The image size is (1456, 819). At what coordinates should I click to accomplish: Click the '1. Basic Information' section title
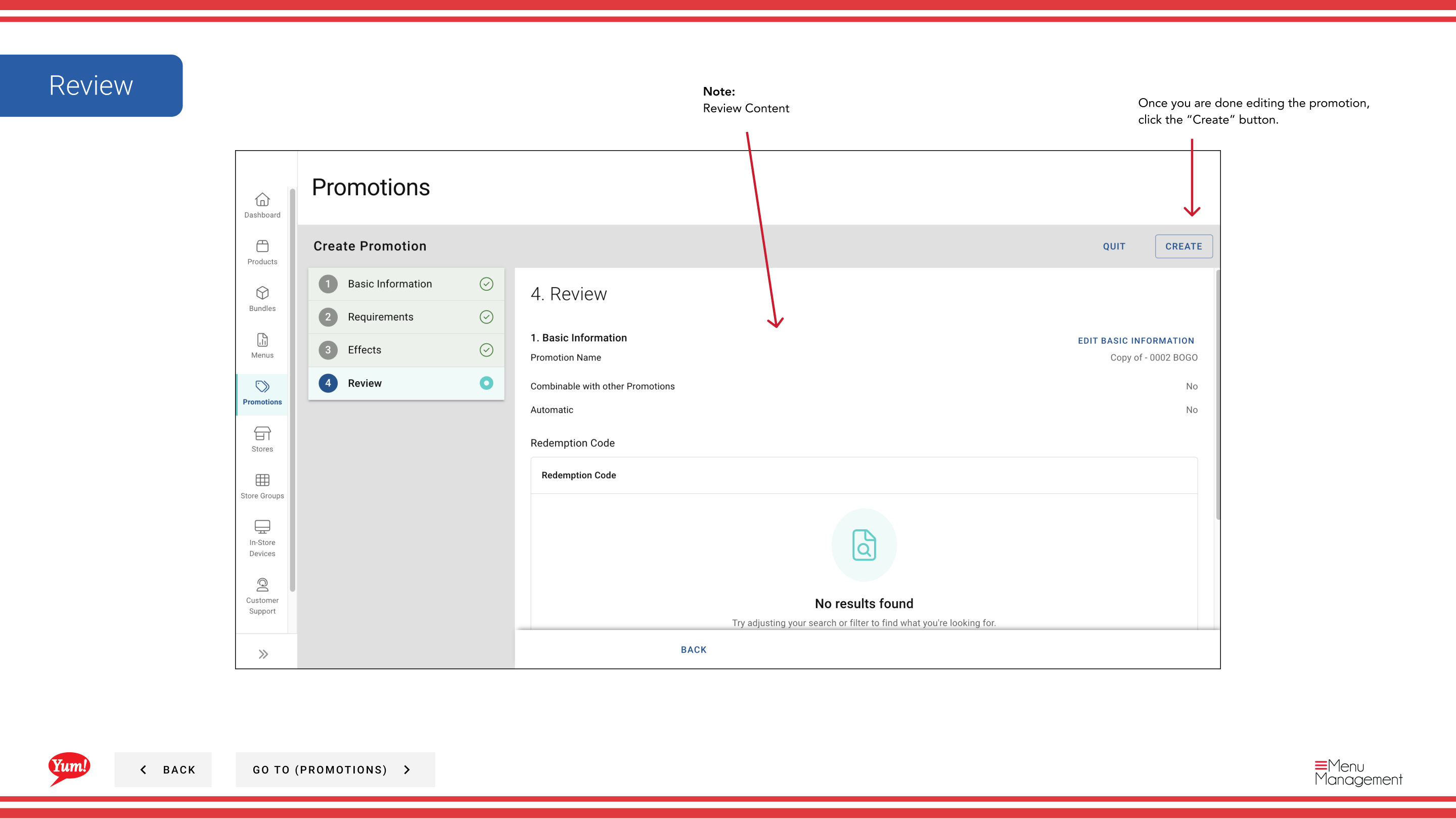(x=579, y=338)
